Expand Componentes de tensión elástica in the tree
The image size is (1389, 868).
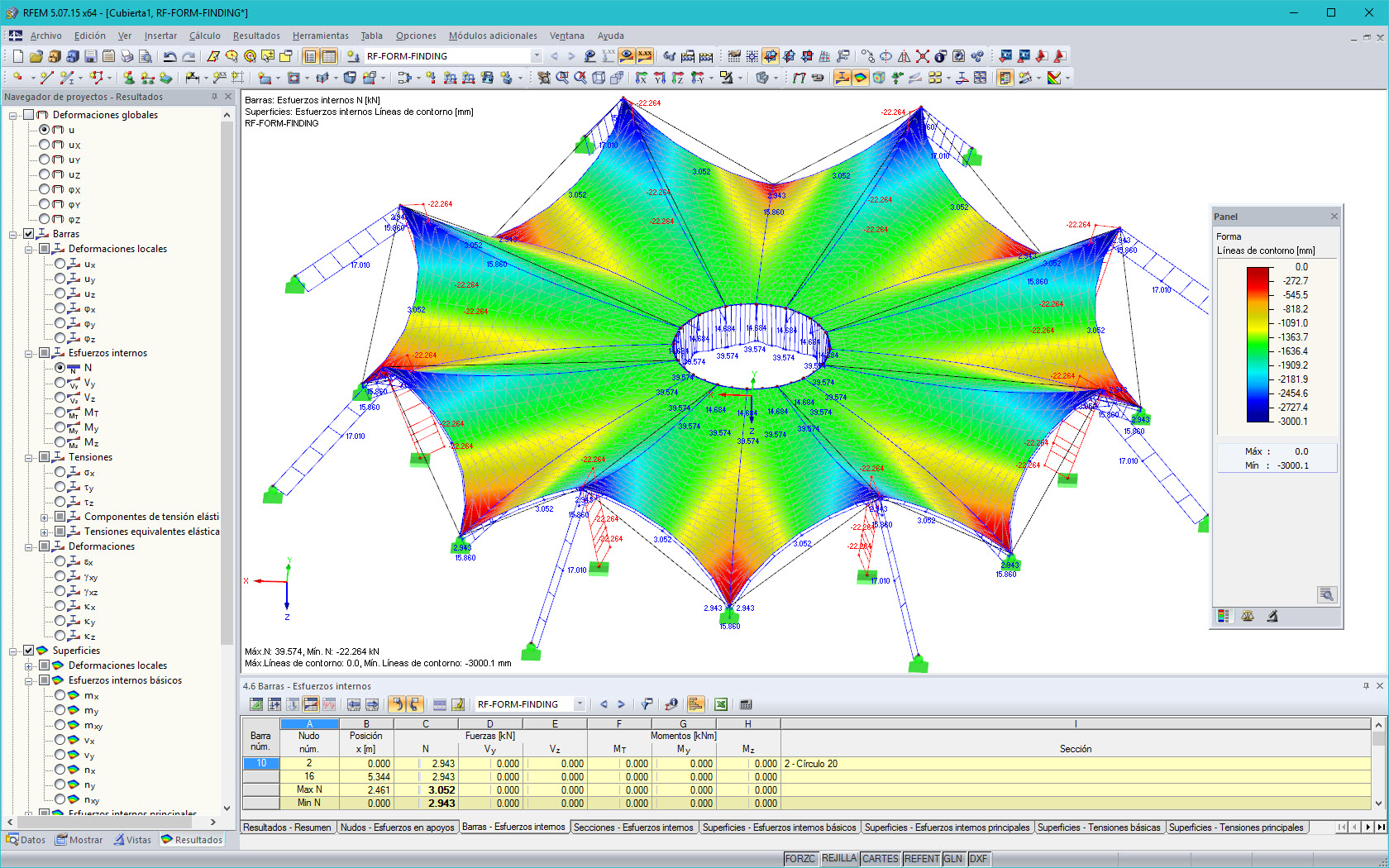45,516
